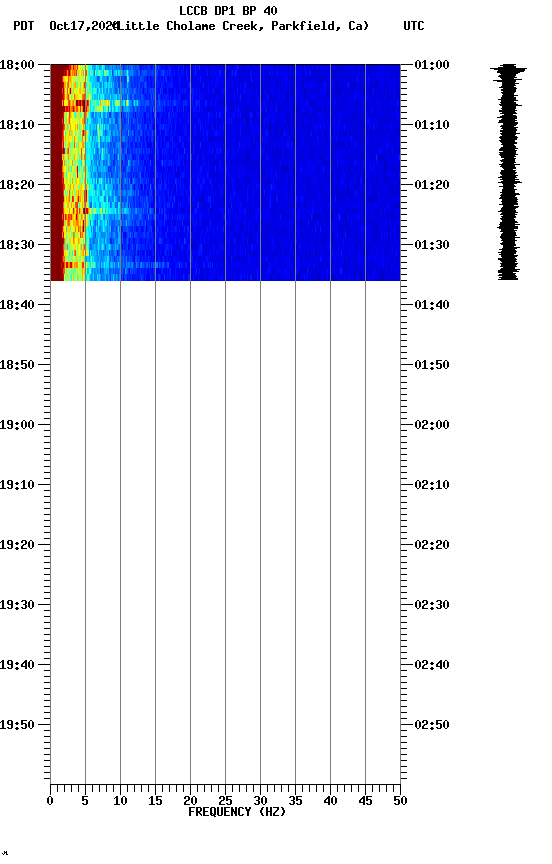This screenshot has height=864, width=552.
Task: Click the '19:30' PDT time label
Action: [x=17, y=605]
